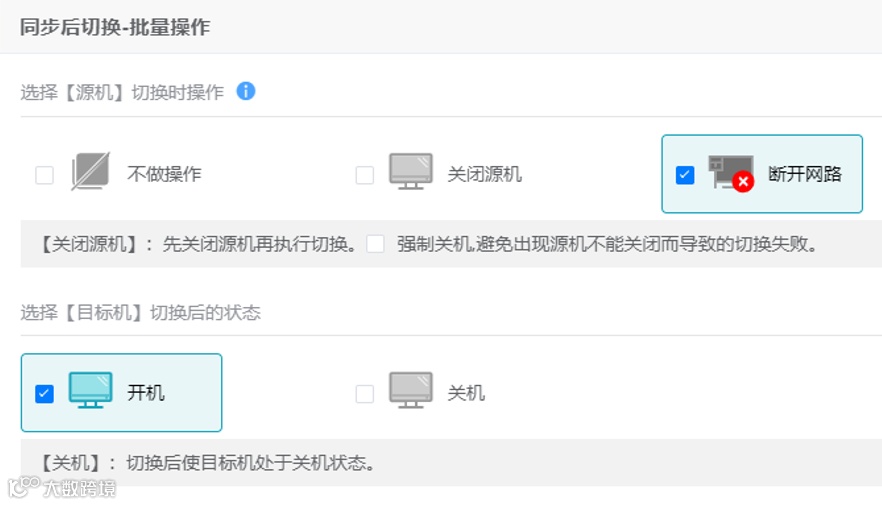Image resolution: width=882 pixels, height=505 pixels.
Task: Click the 大数跨境 watermark logo
Action: (62, 488)
